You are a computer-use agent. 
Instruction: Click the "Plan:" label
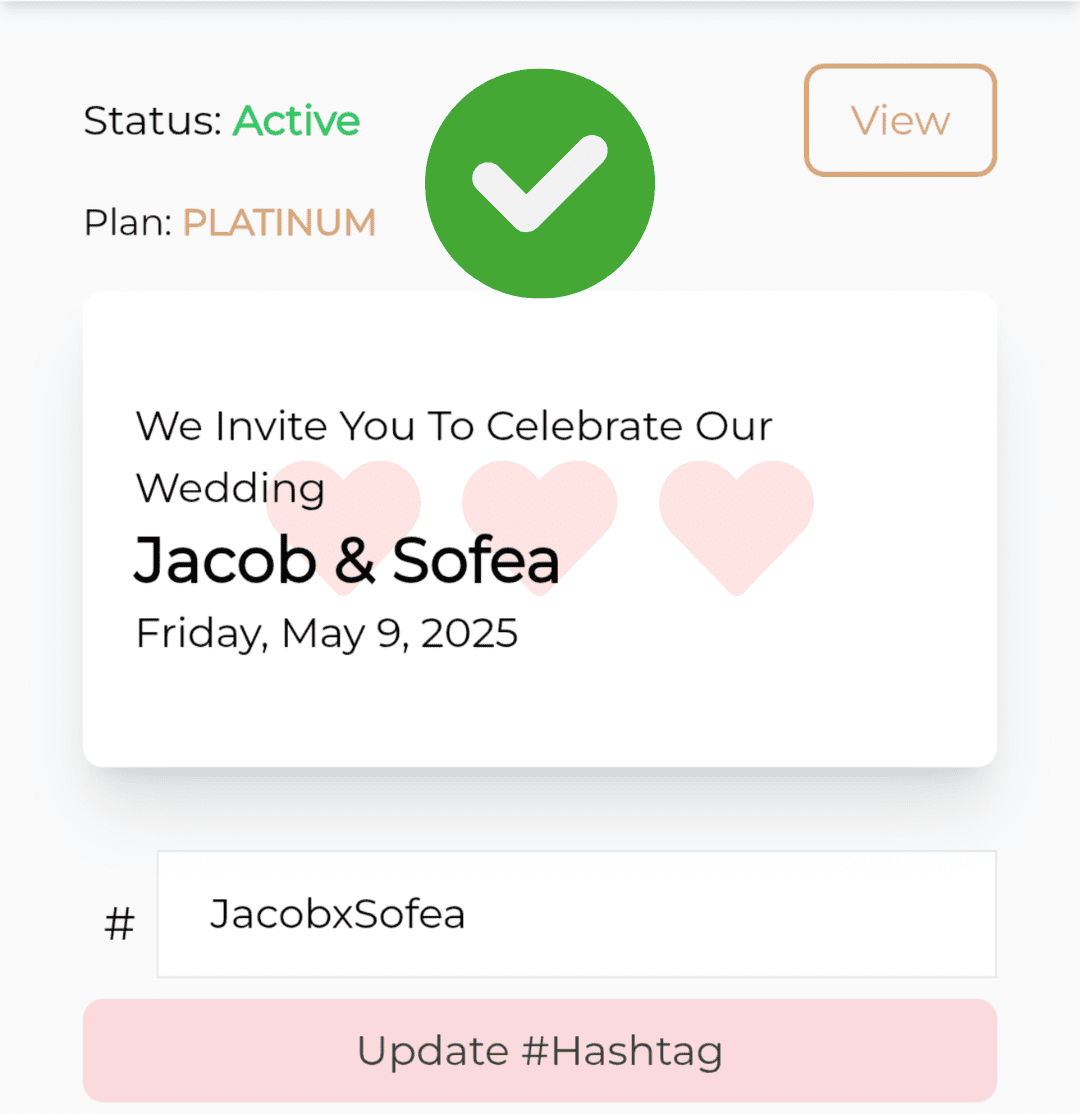(x=128, y=222)
